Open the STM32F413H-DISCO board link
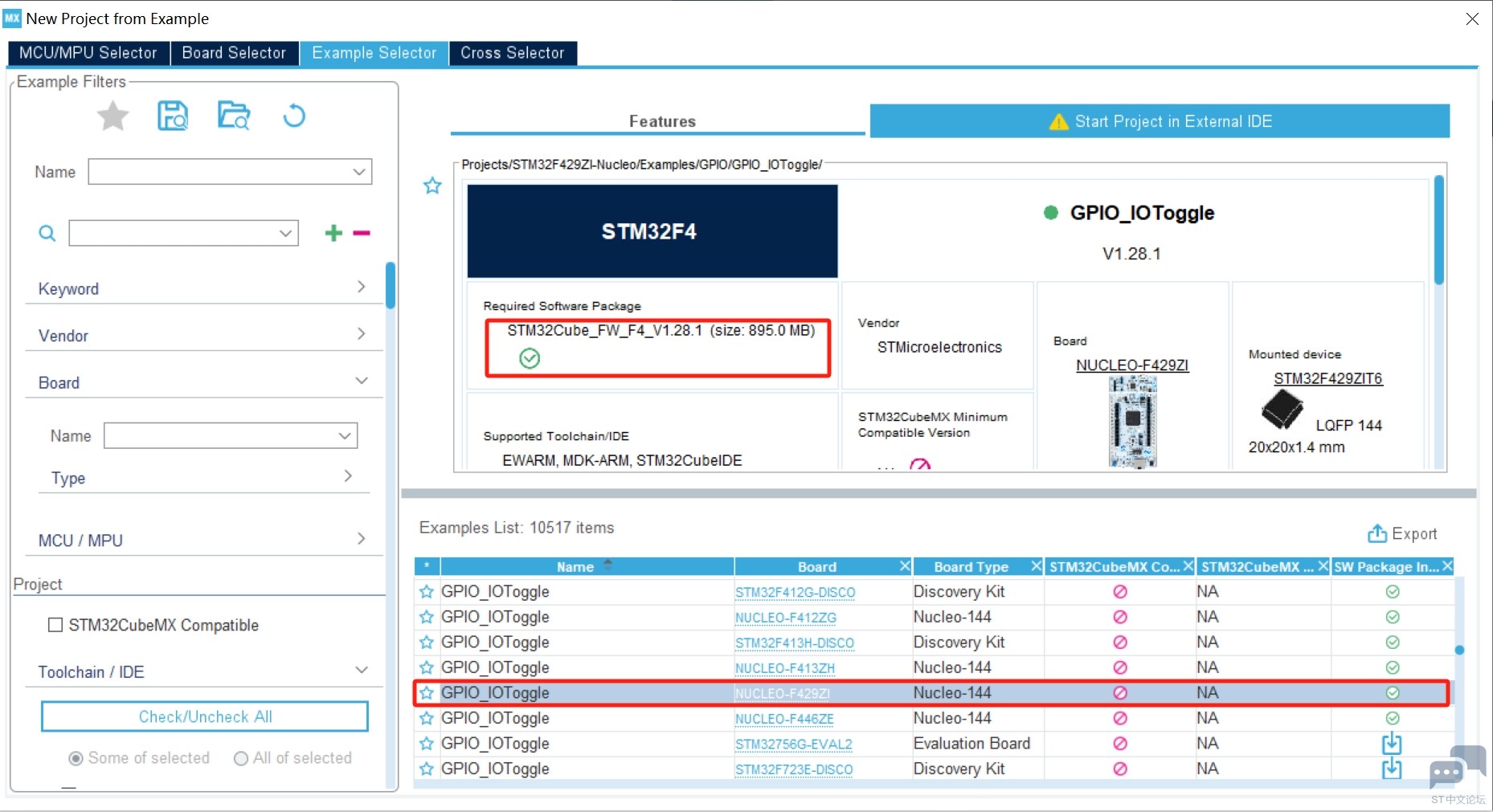Viewport: 1493px width, 812px height. tap(795, 643)
